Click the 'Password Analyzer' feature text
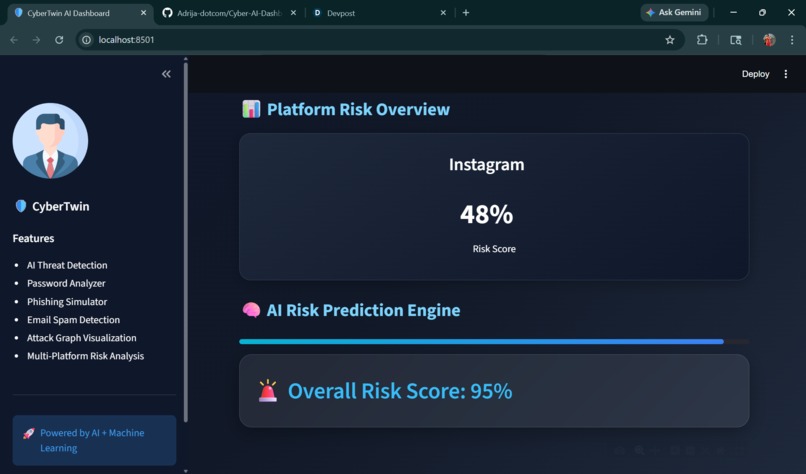 coord(66,283)
